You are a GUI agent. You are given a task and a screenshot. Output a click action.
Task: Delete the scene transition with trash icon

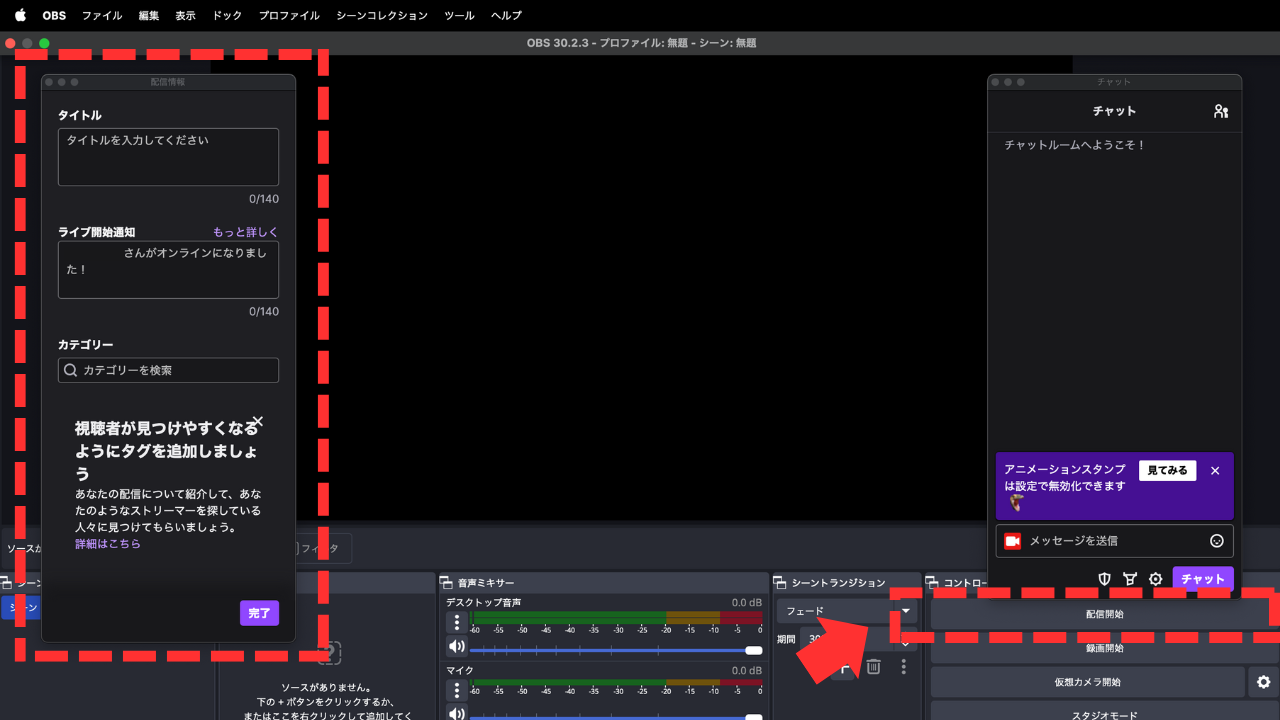[873, 666]
